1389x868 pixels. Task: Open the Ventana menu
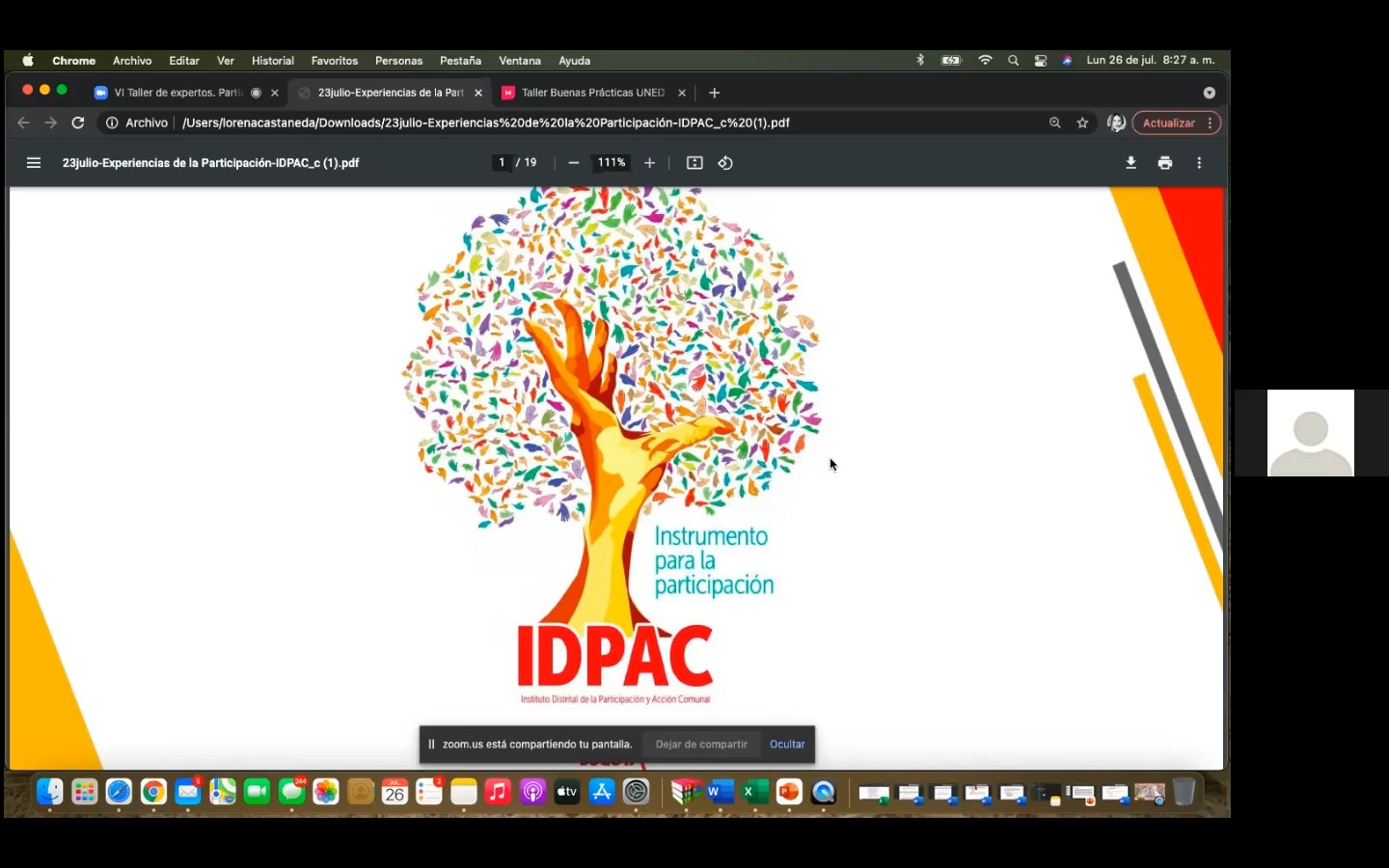pos(520,61)
